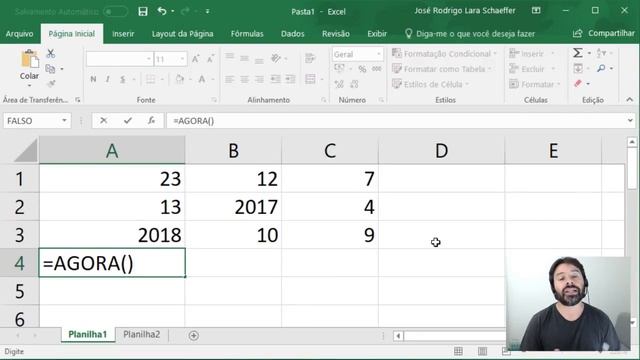Image resolution: width=640 pixels, height=360 pixels.
Task: Open the ribbon display options icon
Action: (x=536, y=11)
